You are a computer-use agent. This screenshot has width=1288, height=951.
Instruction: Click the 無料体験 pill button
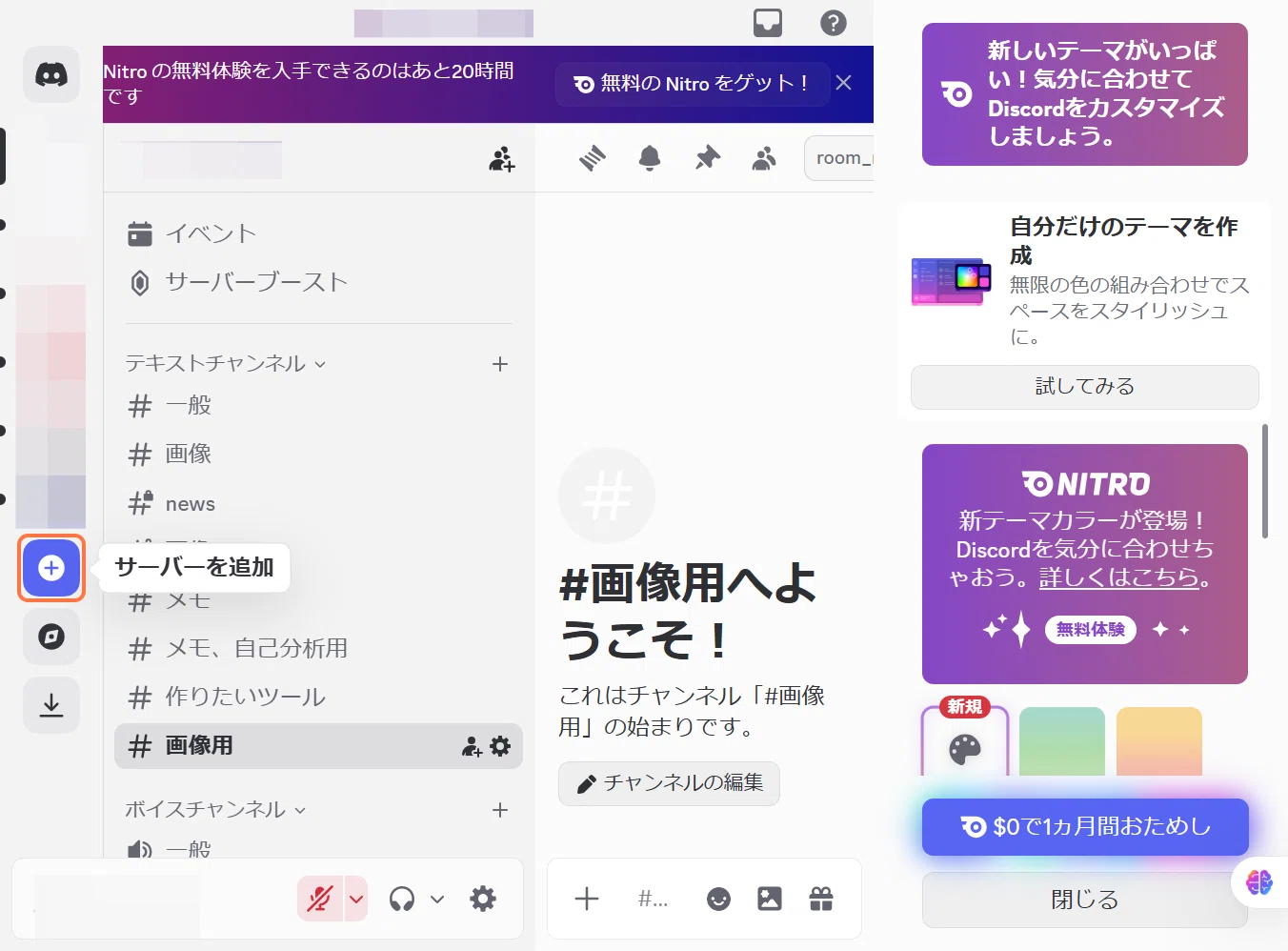tap(1091, 630)
